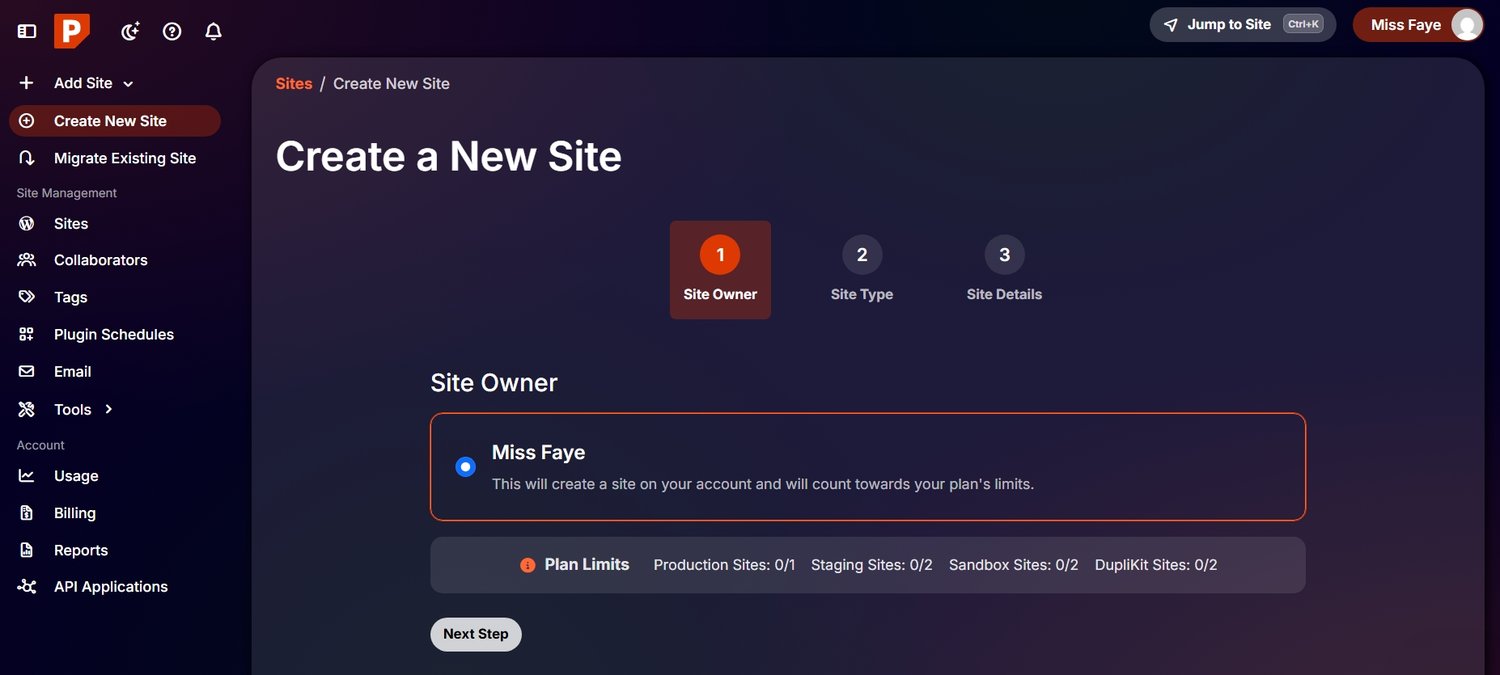1500x675 pixels.
Task: Go to step 1 Site Owner
Action: click(x=720, y=270)
